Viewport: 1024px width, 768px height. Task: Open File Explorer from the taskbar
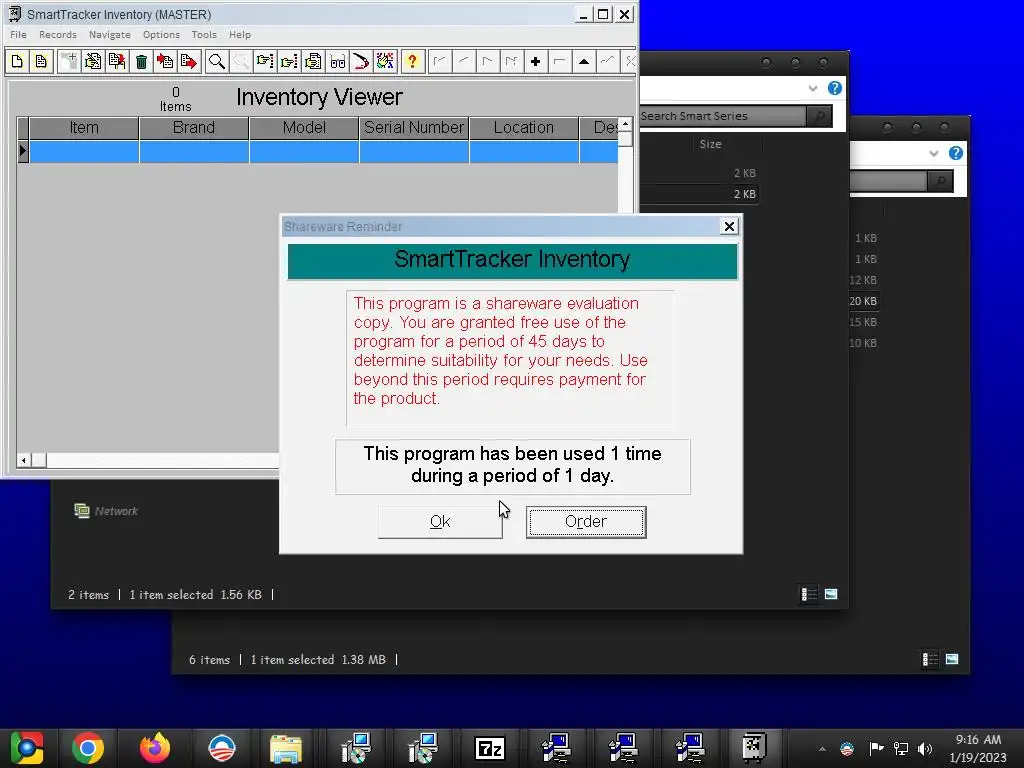pyautogui.click(x=286, y=748)
